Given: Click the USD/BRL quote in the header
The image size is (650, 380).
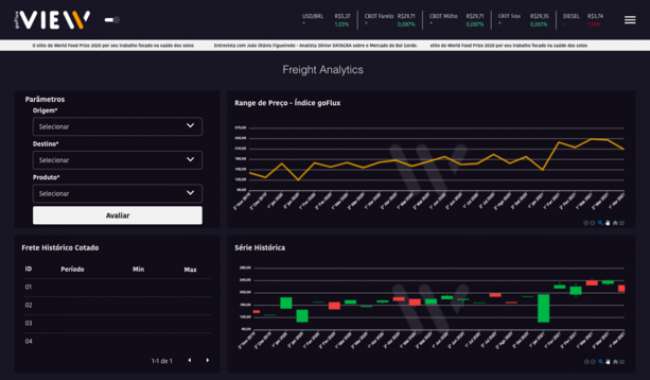Looking at the screenshot, I should point(326,20).
